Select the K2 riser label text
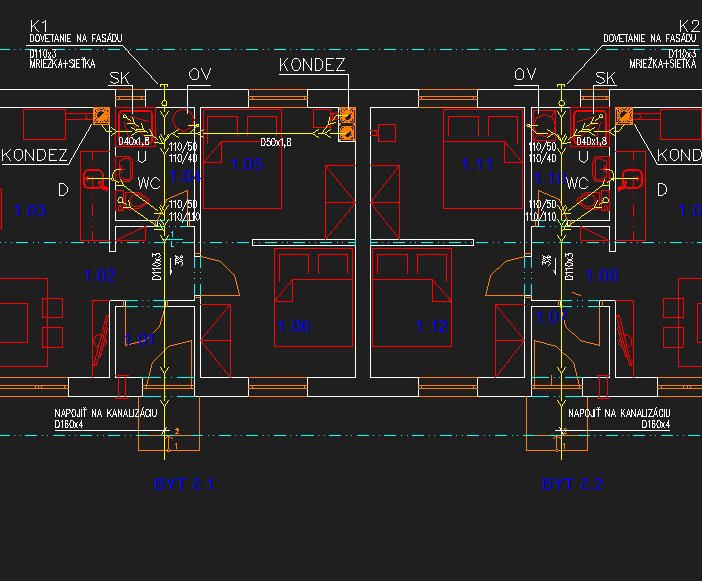The height and width of the screenshot is (581, 702). click(688, 25)
